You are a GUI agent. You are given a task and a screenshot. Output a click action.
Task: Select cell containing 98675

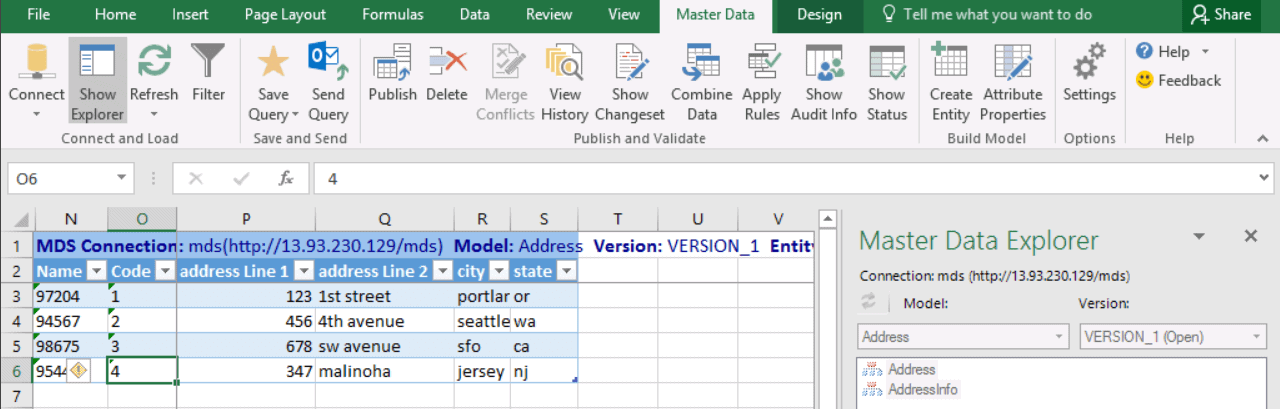tap(70, 346)
